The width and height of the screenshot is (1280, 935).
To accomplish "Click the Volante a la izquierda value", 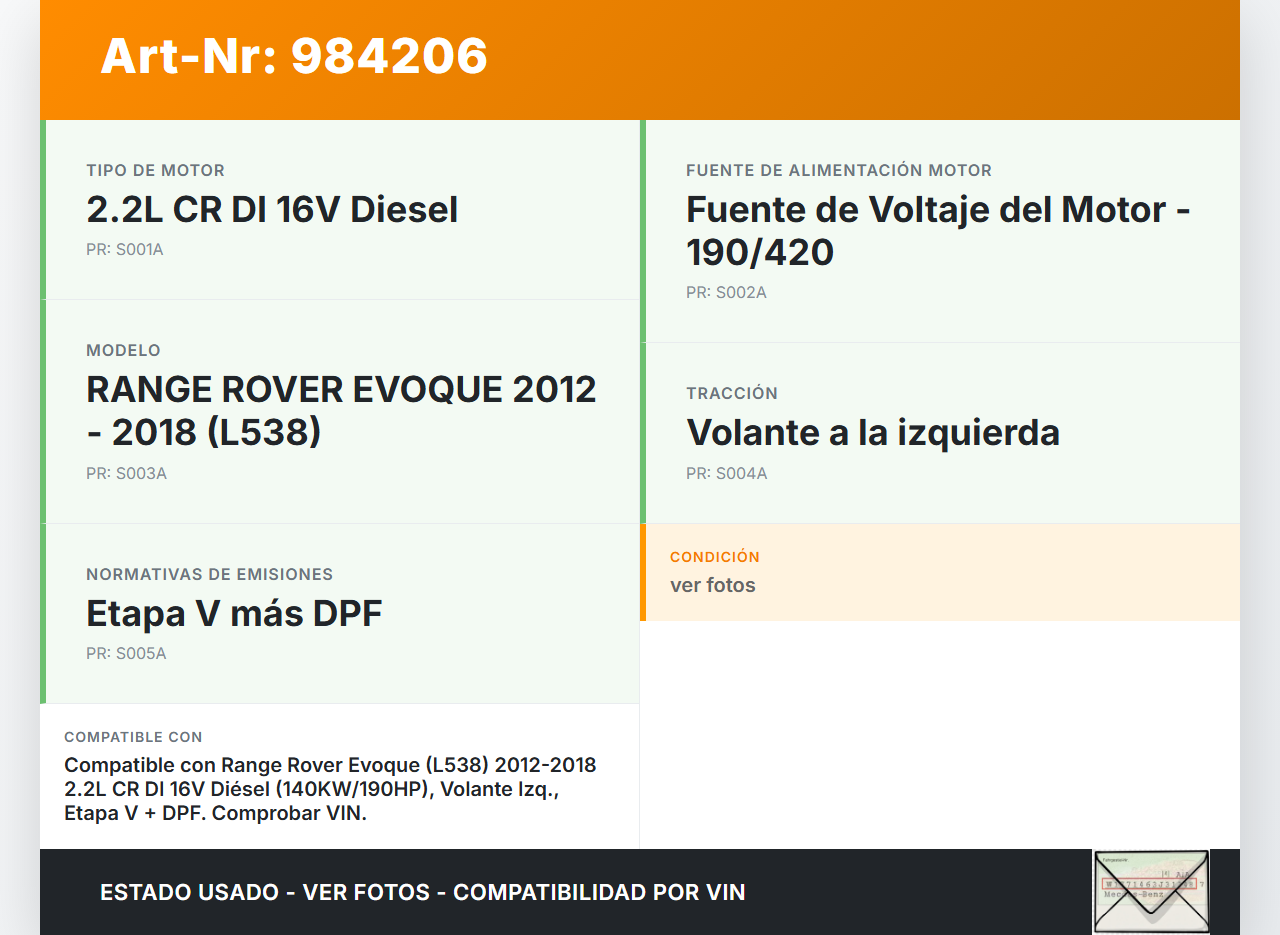I will [x=872, y=433].
